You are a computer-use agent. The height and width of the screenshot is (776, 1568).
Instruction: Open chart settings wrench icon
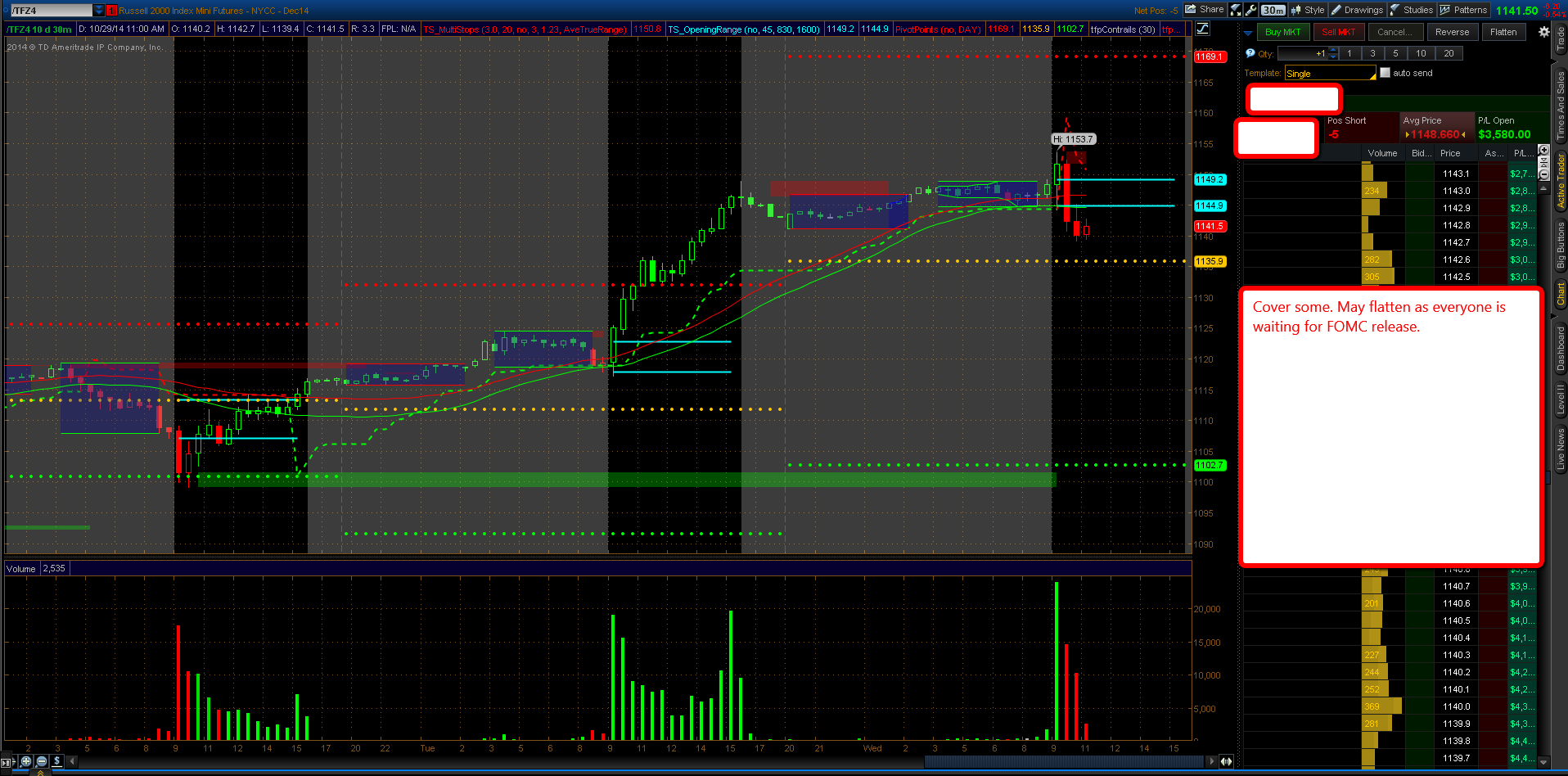[x=1250, y=10]
